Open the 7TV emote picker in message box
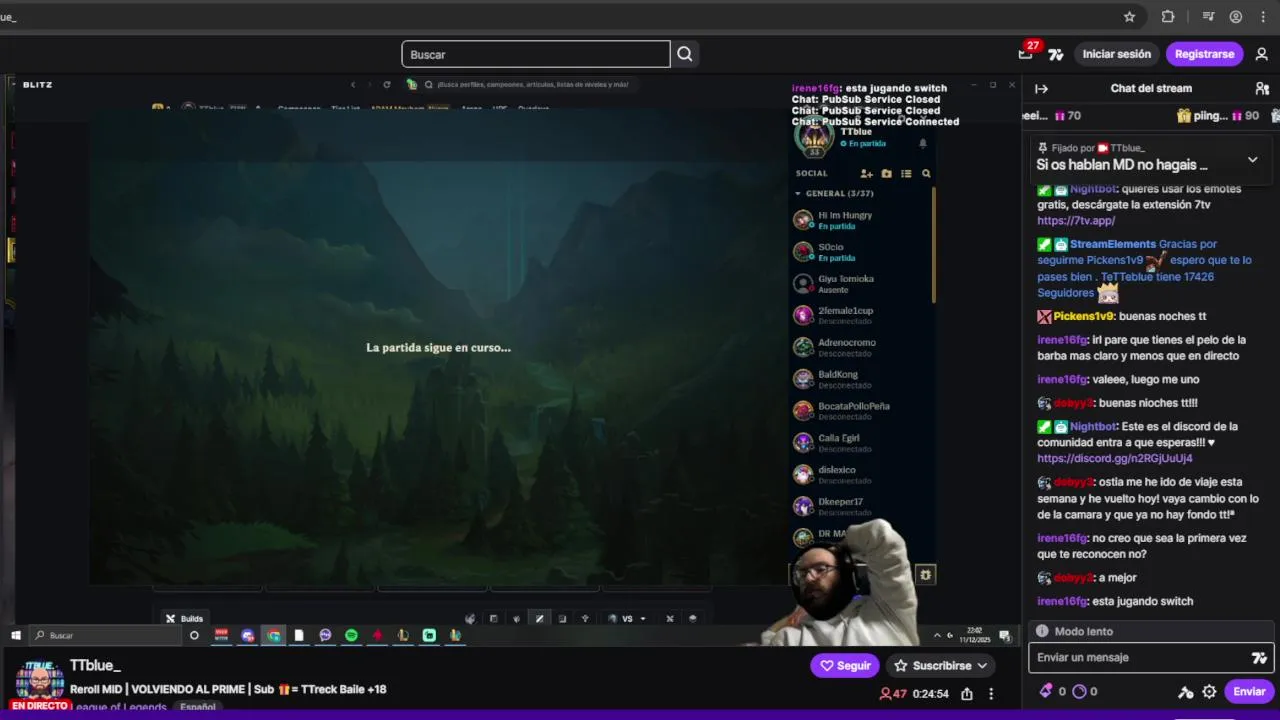Screen dimensions: 1280x720 [x=1259, y=658]
